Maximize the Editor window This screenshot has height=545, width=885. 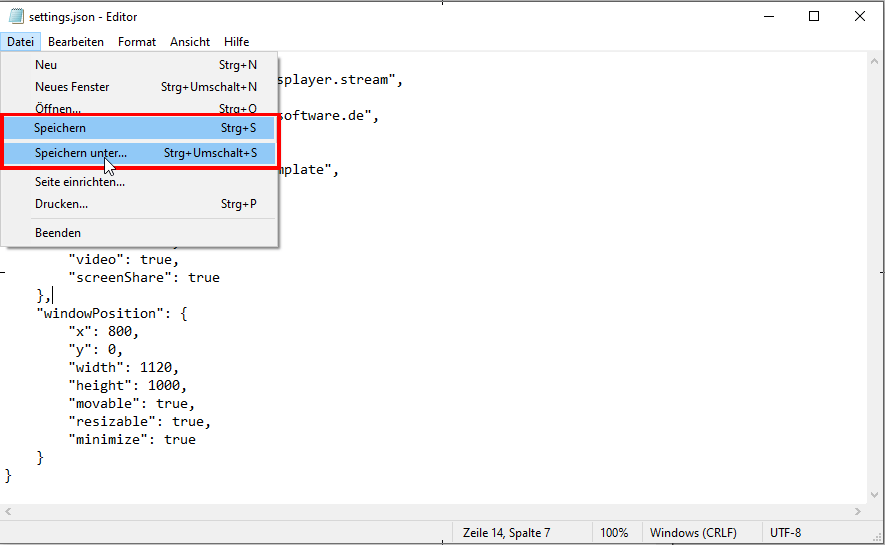(x=814, y=16)
